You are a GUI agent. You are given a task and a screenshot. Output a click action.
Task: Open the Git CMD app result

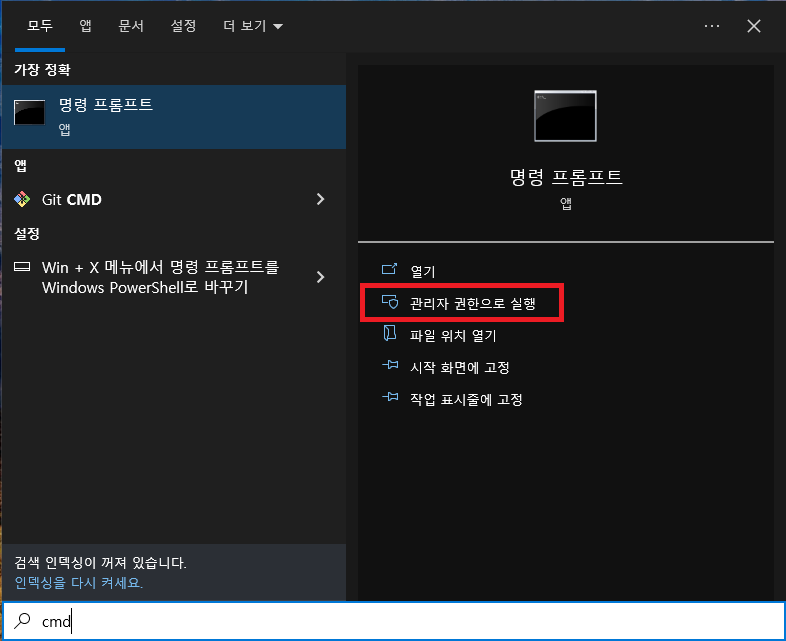click(174, 199)
